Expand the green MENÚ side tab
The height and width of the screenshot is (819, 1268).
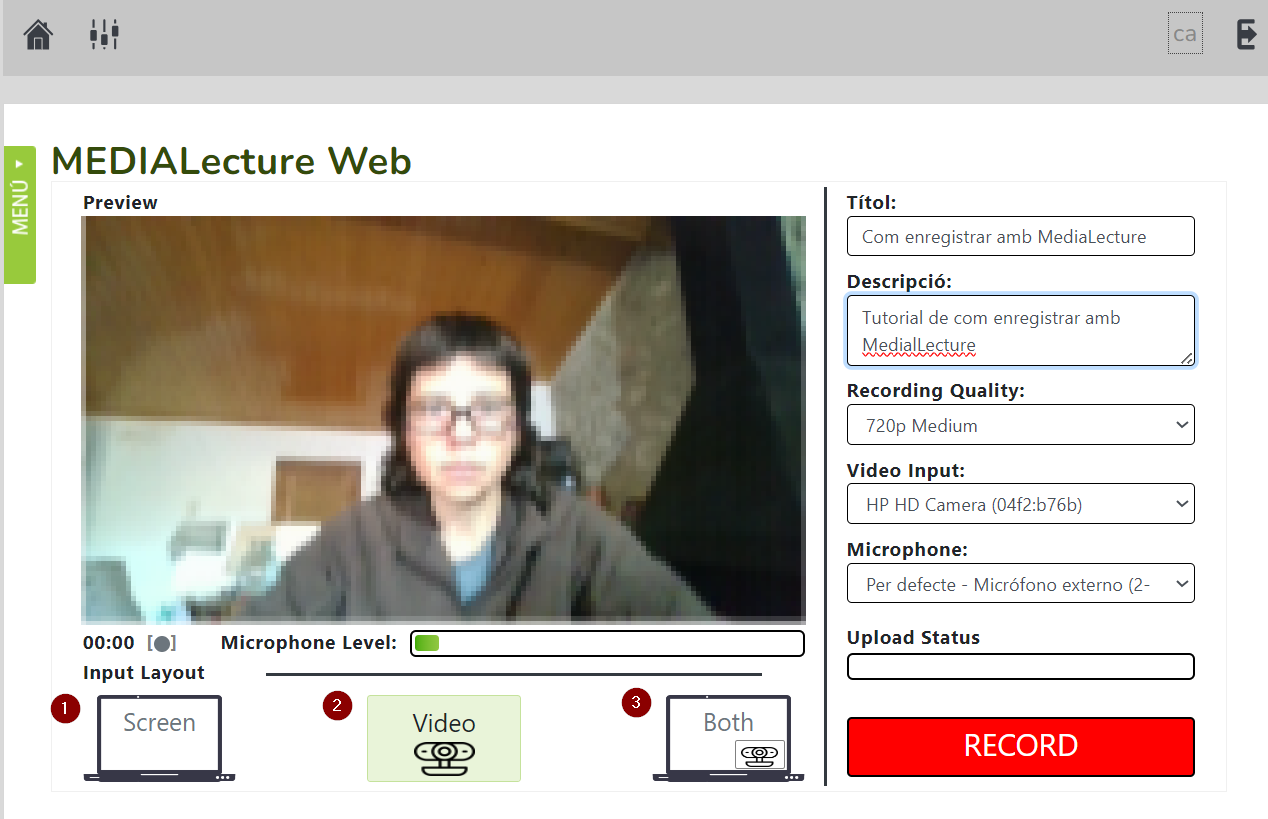point(20,215)
